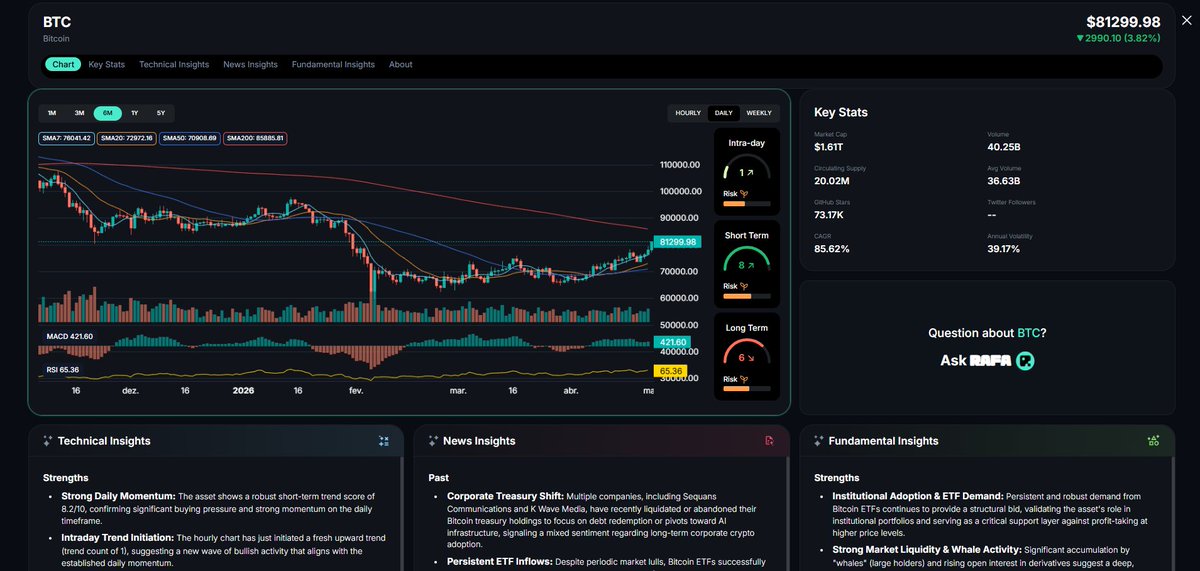Click the Annual Volatility value 39.17%
Image resolution: width=1200 pixels, height=571 pixels.
tap(1004, 248)
